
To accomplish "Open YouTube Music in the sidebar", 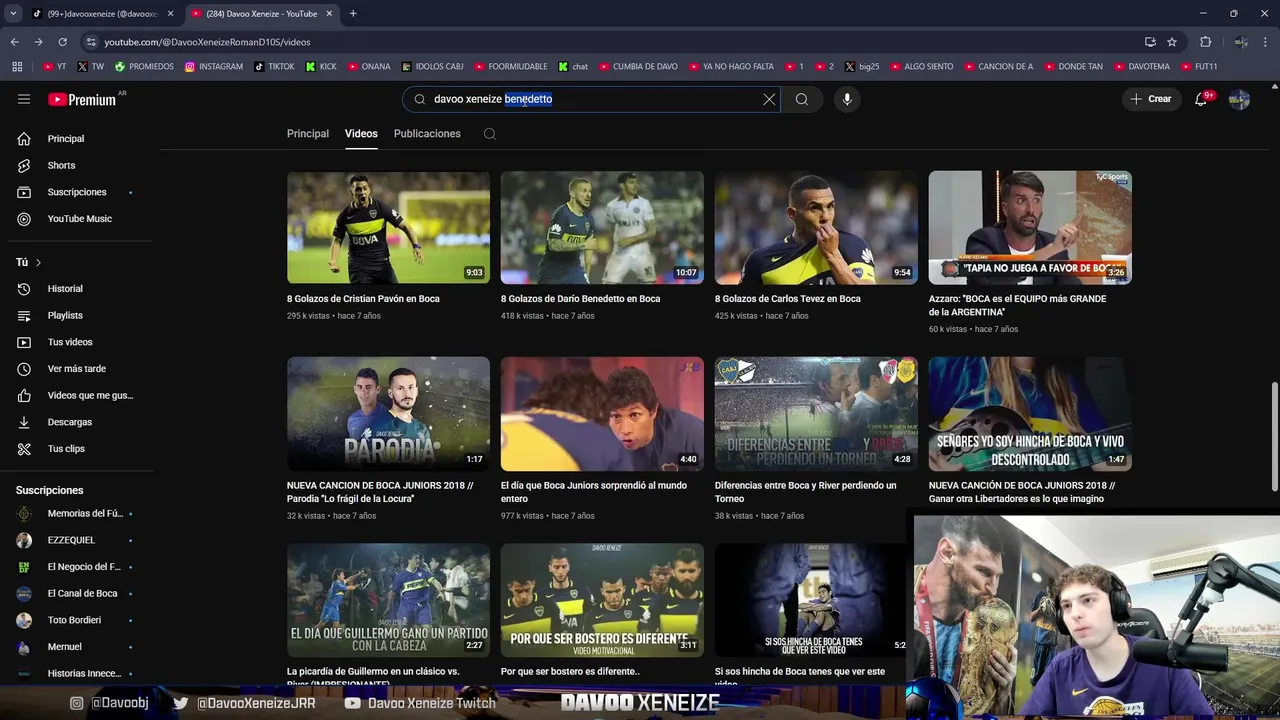I will [x=80, y=219].
